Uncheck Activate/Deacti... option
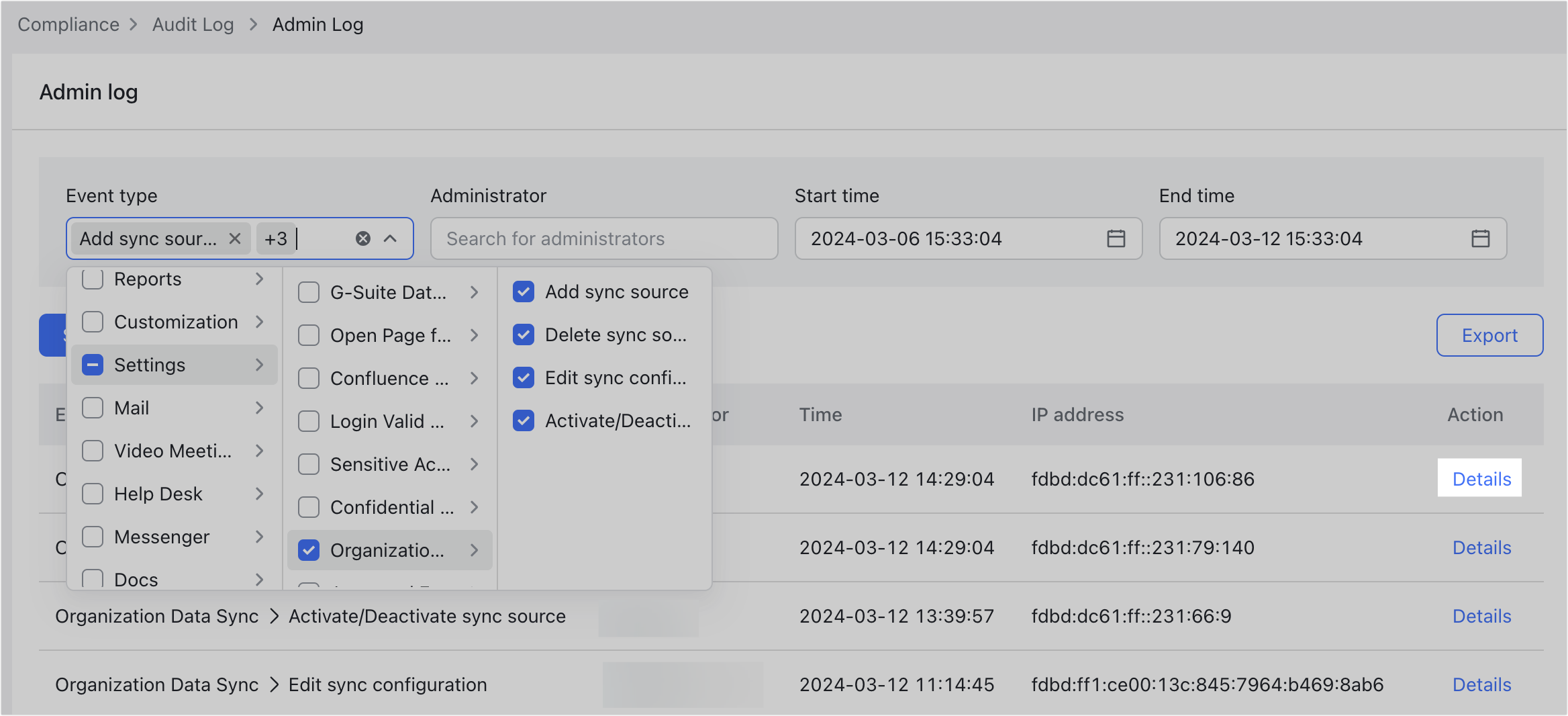The width and height of the screenshot is (1568, 716). click(x=524, y=420)
